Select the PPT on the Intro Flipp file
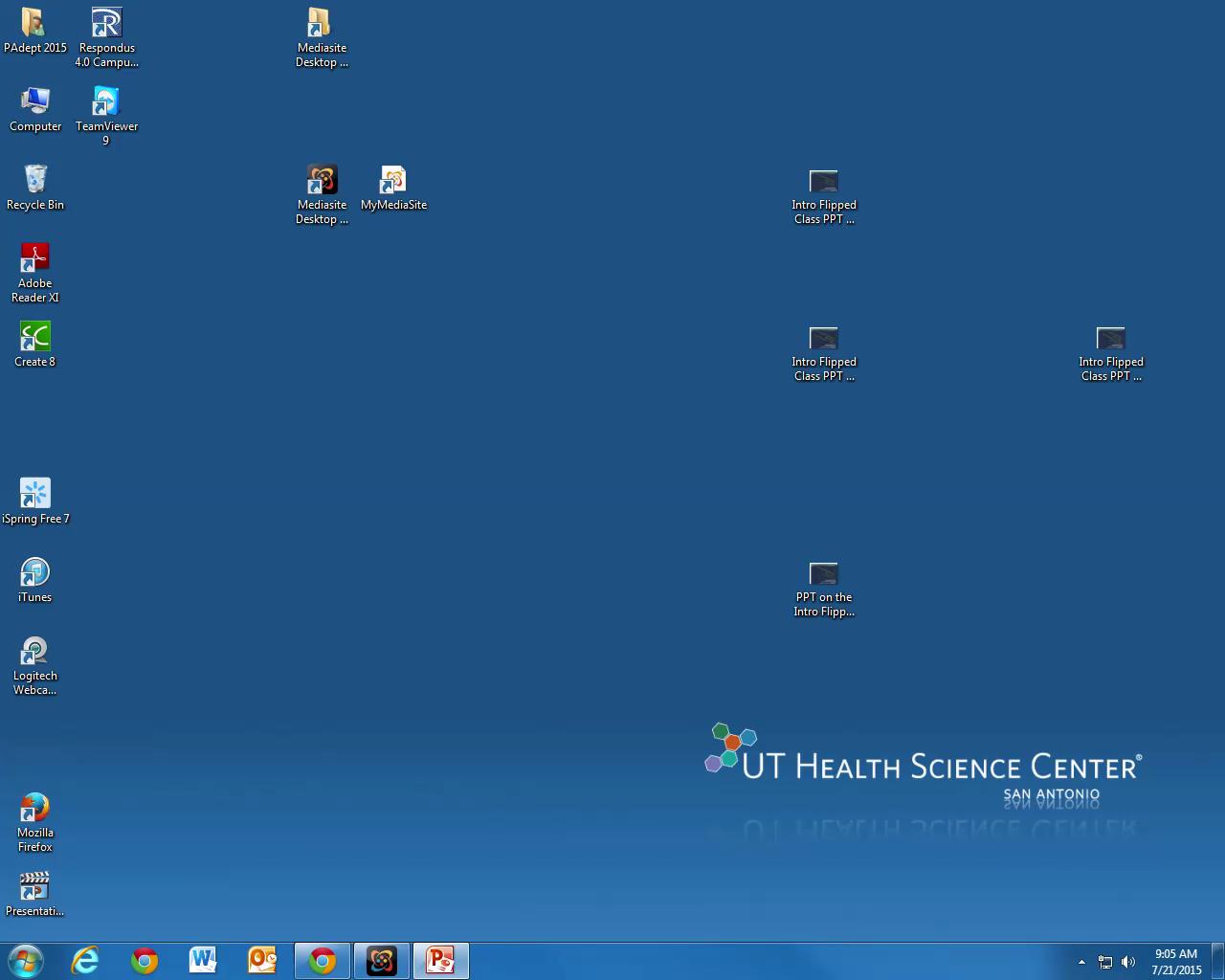Image resolution: width=1225 pixels, height=980 pixels. click(824, 575)
